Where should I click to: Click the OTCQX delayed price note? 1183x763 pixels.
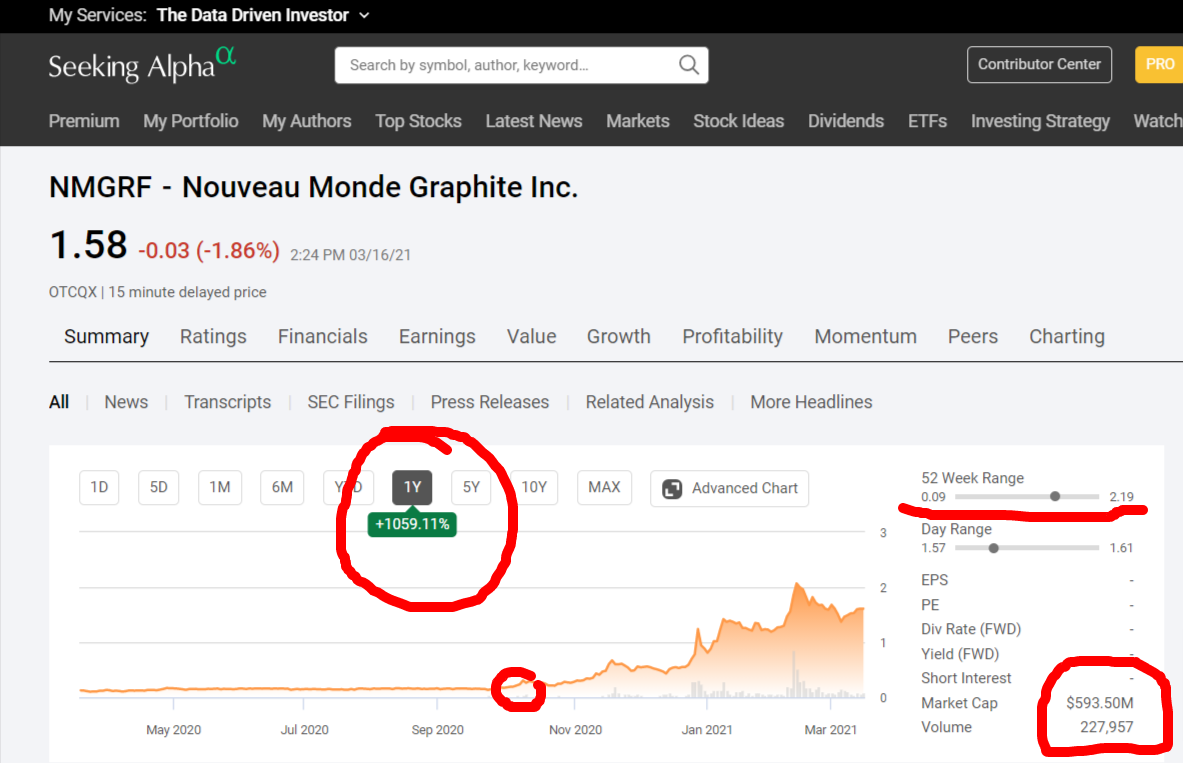point(158,292)
